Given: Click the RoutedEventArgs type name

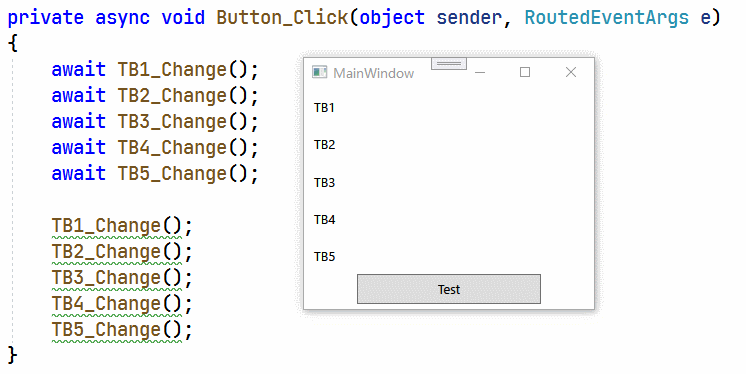Looking at the screenshot, I should pyautogui.click(x=607, y=18).
